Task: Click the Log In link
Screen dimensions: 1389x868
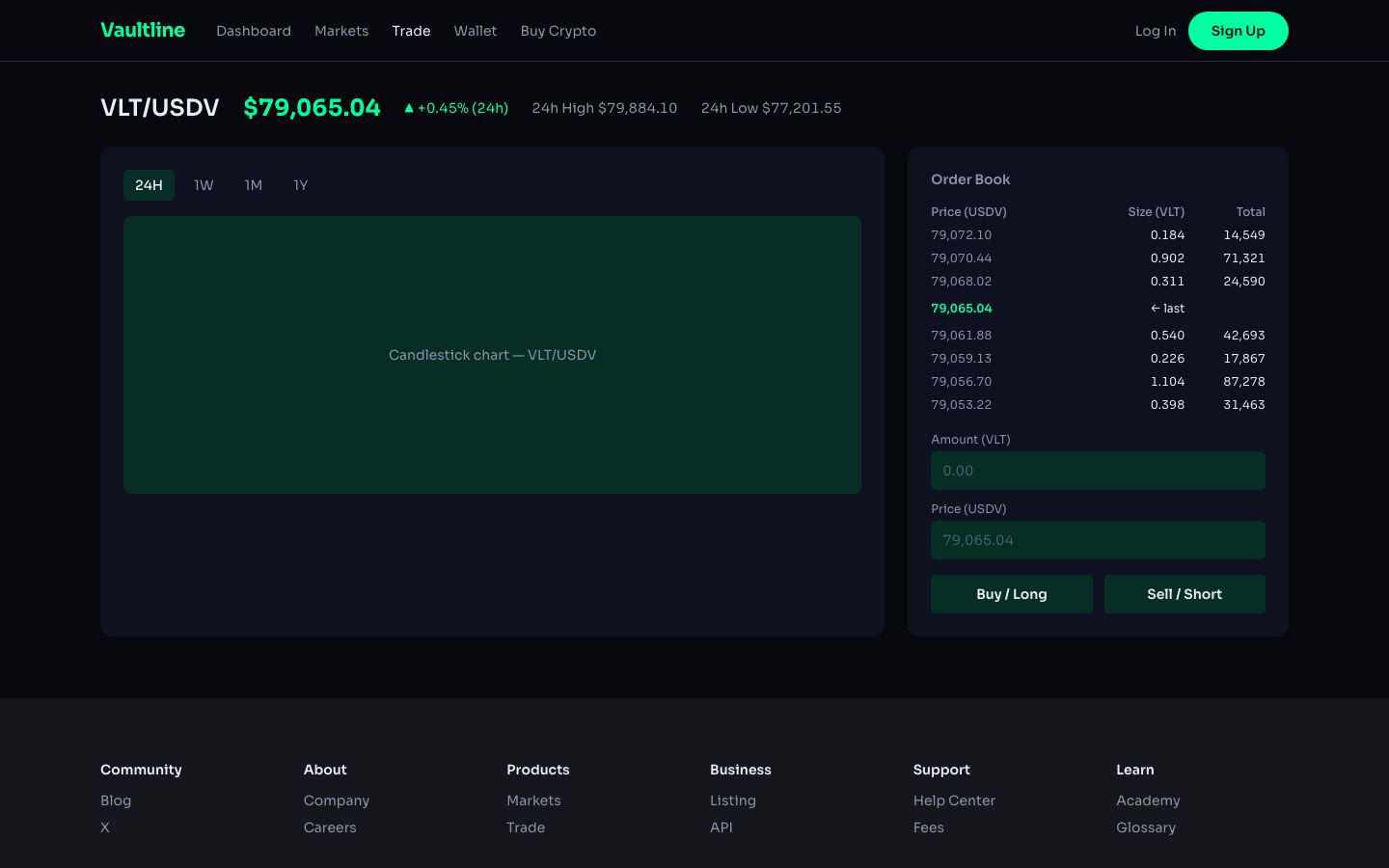Action: (x=1156, y=31)
